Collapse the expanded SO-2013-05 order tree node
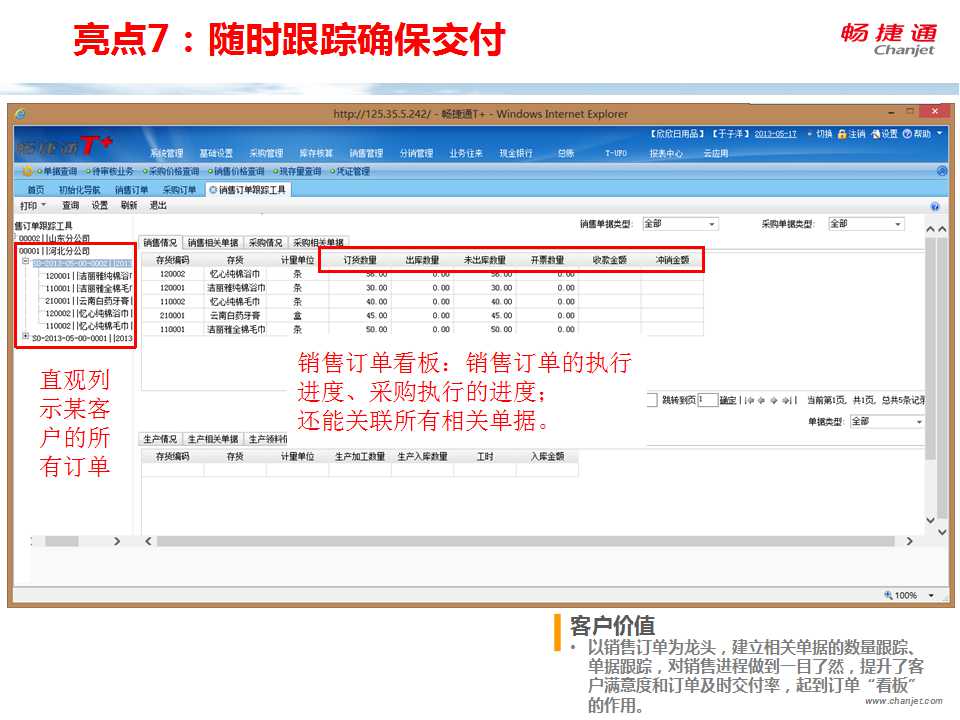This screenshot has width=960, height=720. click(x=25, y=263)
